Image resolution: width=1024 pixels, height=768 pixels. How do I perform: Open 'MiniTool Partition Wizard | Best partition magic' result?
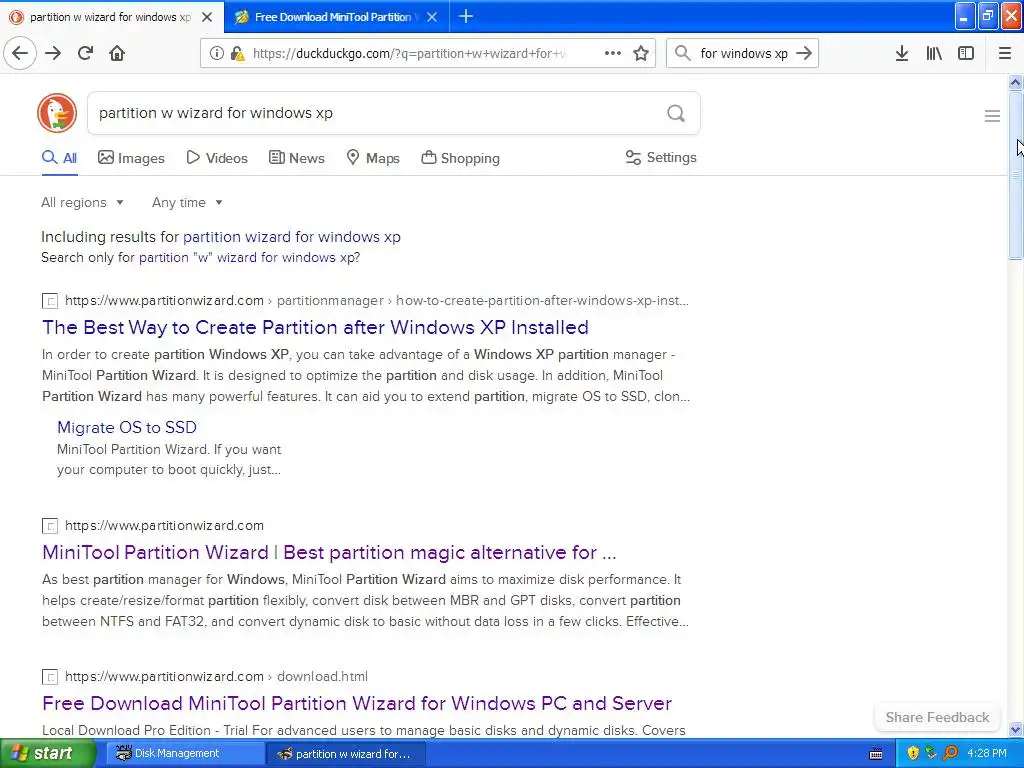pos(329,552)
